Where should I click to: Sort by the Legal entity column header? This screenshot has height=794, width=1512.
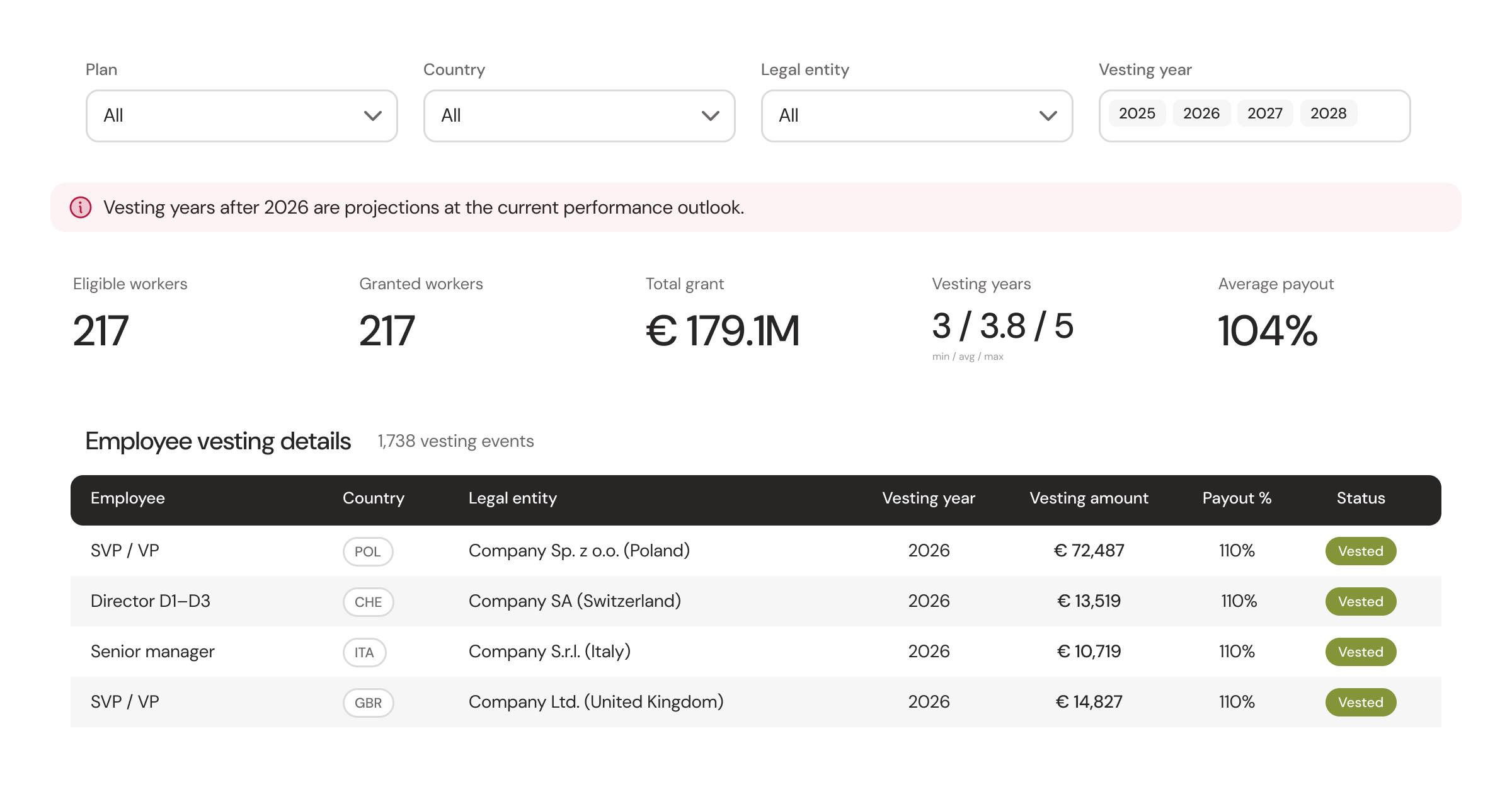coord(513,498)
